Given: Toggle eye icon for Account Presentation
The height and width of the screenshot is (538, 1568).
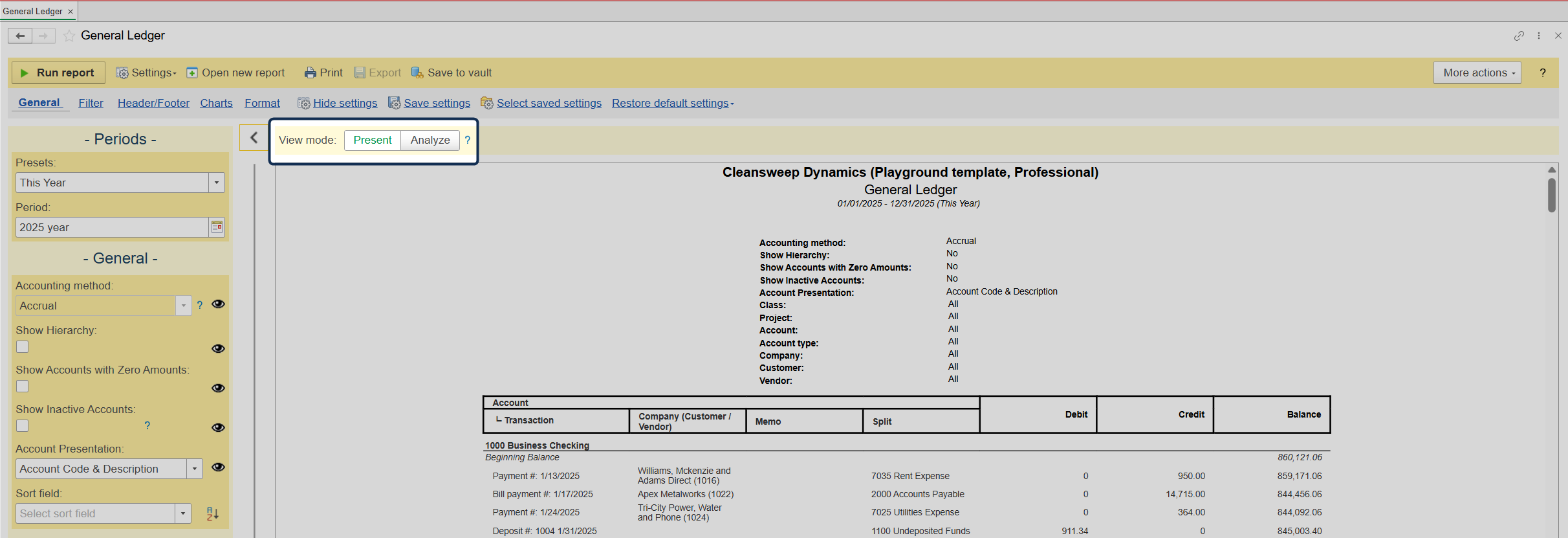Looking at the screenshot, I should click(218, 467).
